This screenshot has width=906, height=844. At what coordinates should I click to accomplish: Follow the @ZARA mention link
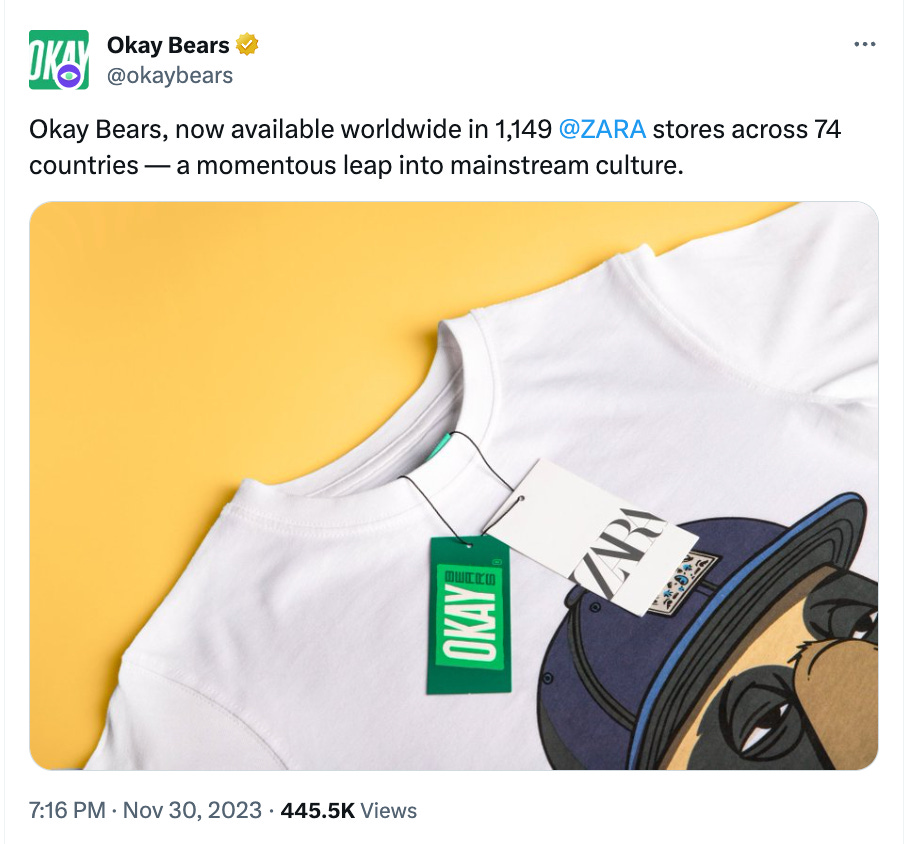coord(602,129)
